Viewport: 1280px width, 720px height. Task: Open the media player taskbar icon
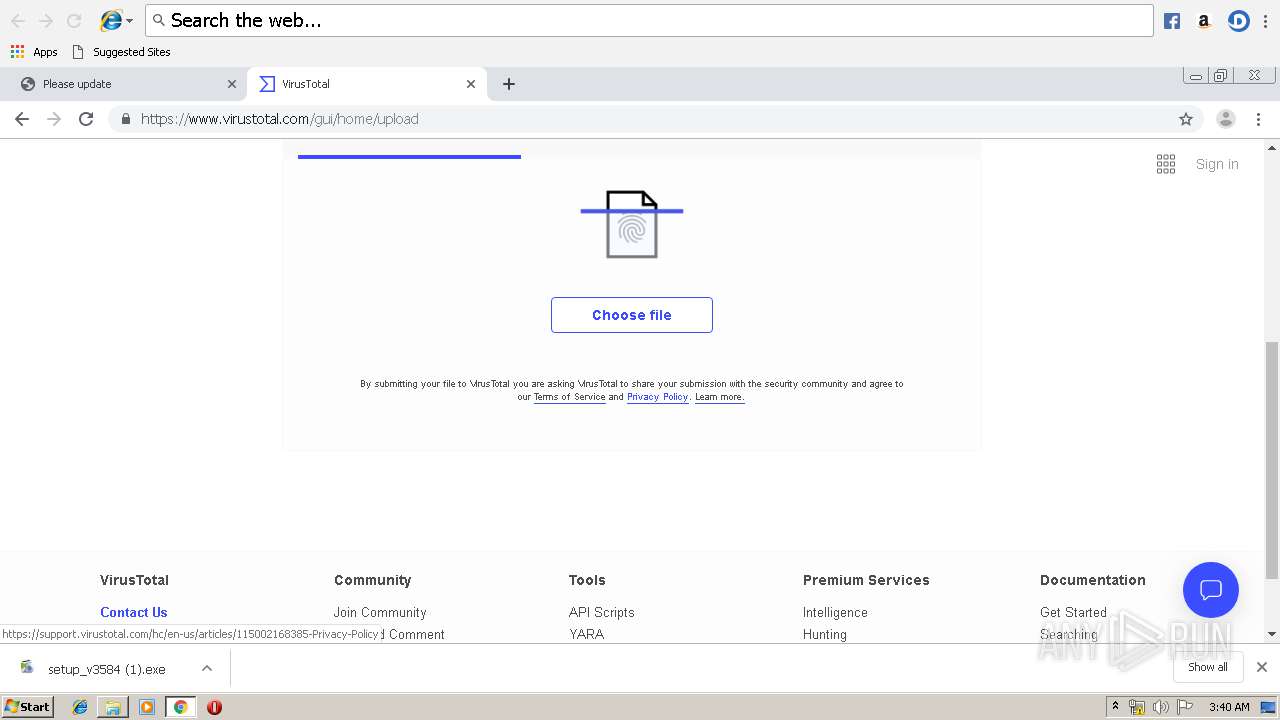pos(147,707)
